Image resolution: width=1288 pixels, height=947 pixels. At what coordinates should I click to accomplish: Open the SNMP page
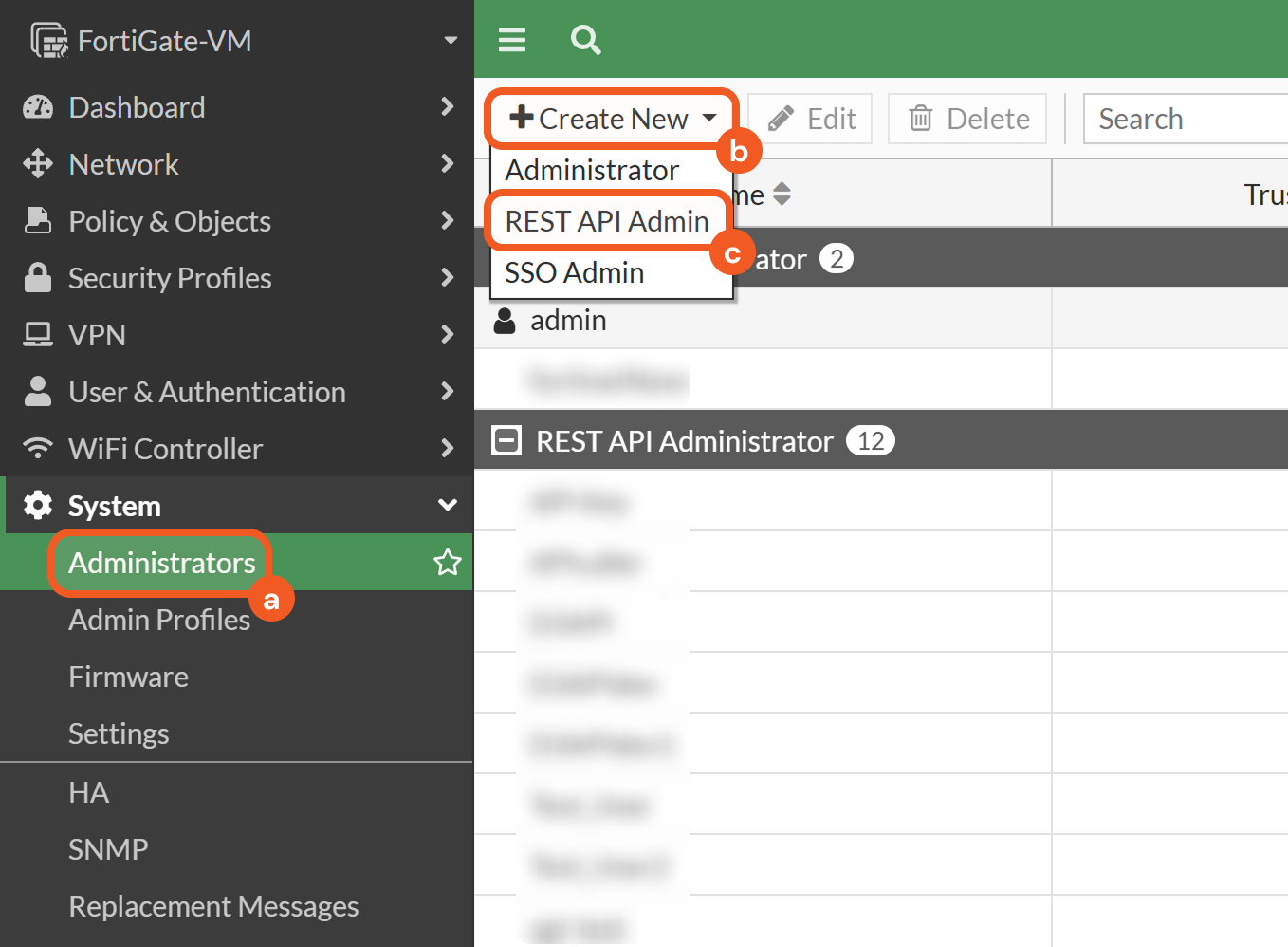pyautogui.click(x=108, y=849)
